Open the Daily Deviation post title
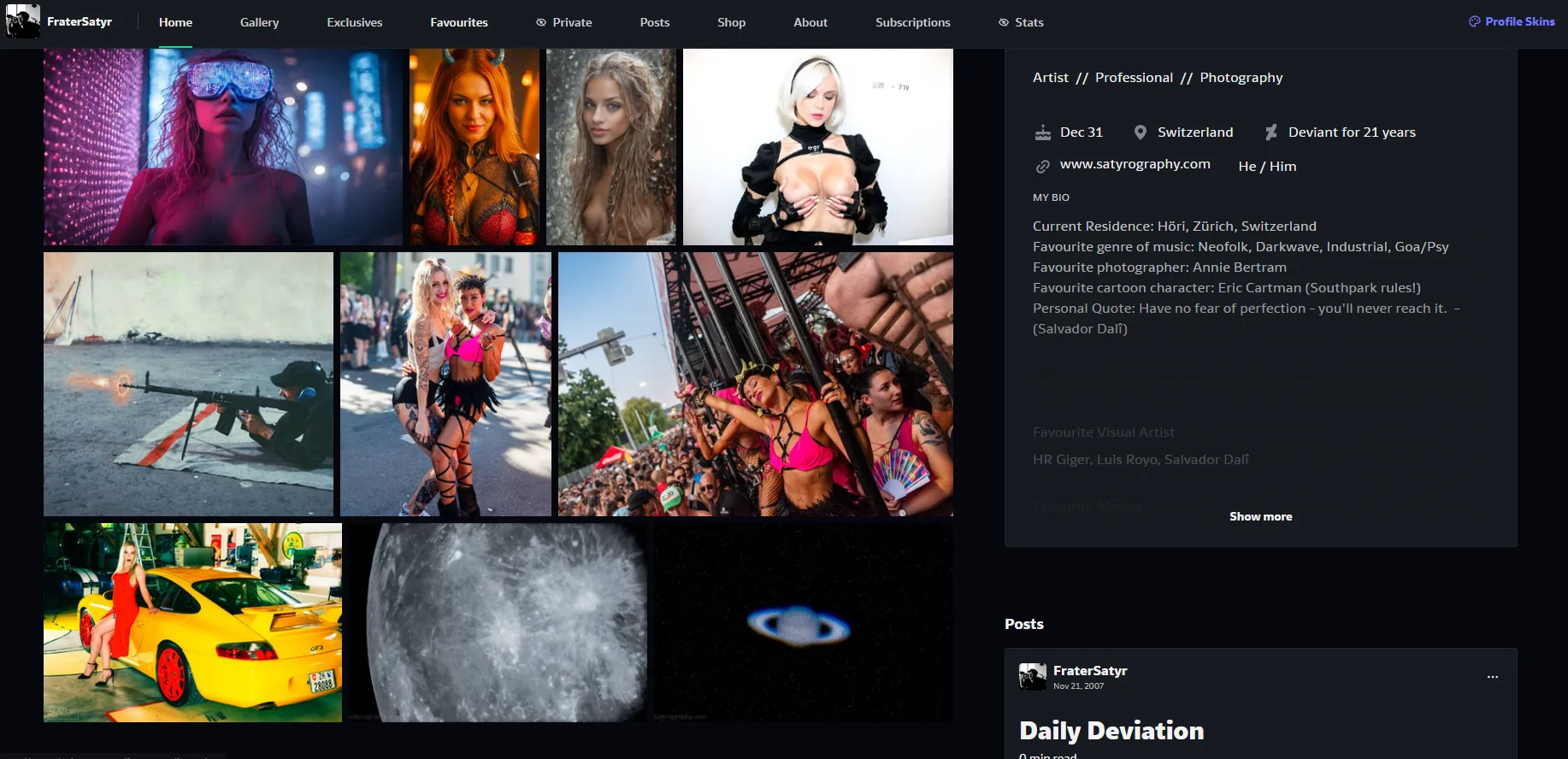This screenshot has width=1568, height=759. [1111, 731]
